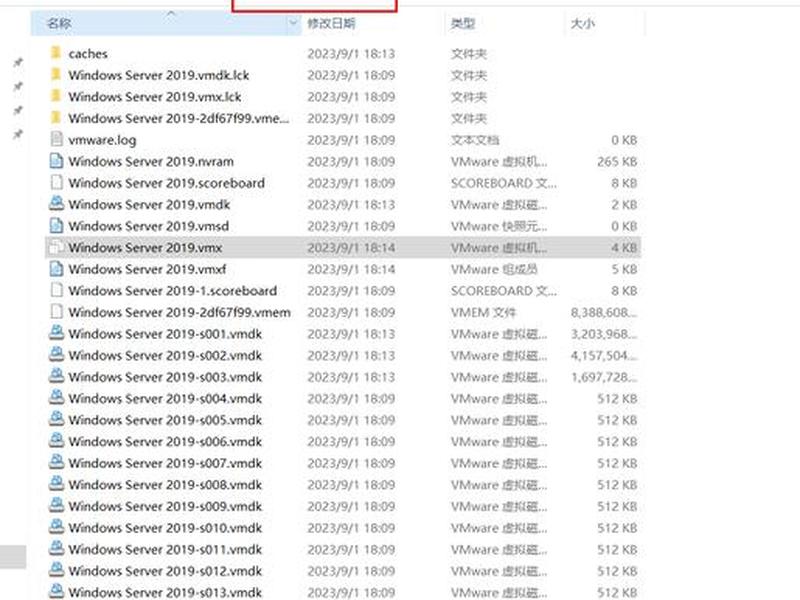Click icon of Windows Server 2019.nvram
The height and width of the screenshot is (600, 800).
click(x=57, y=161)
